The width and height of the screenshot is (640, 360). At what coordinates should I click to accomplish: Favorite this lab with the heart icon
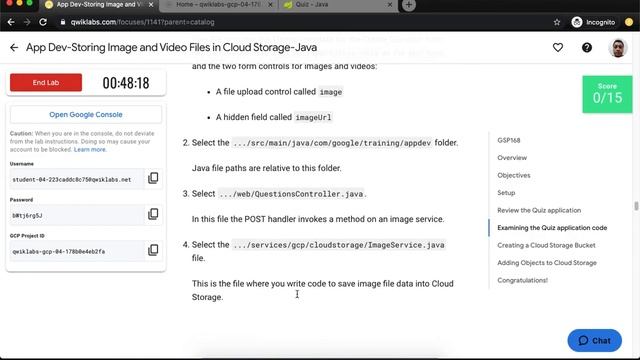tap(558, 48)
